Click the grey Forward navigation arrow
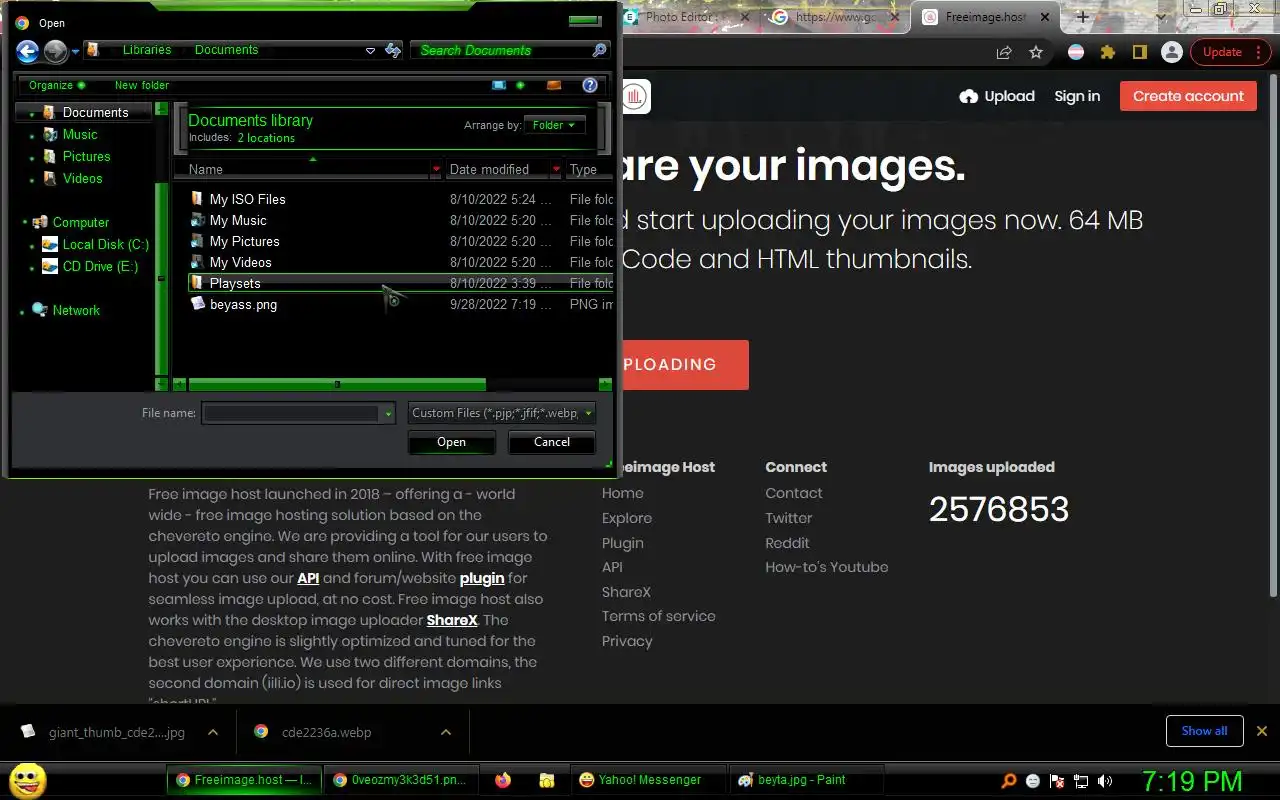The width and height of the screenshot is (1280, 800). (56, 51)
